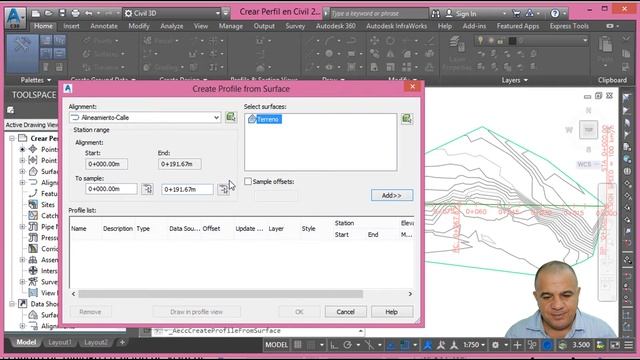
Task: Toggle drawing grid display in status bar
Action: pyautogui.click(x=298, y=345)
